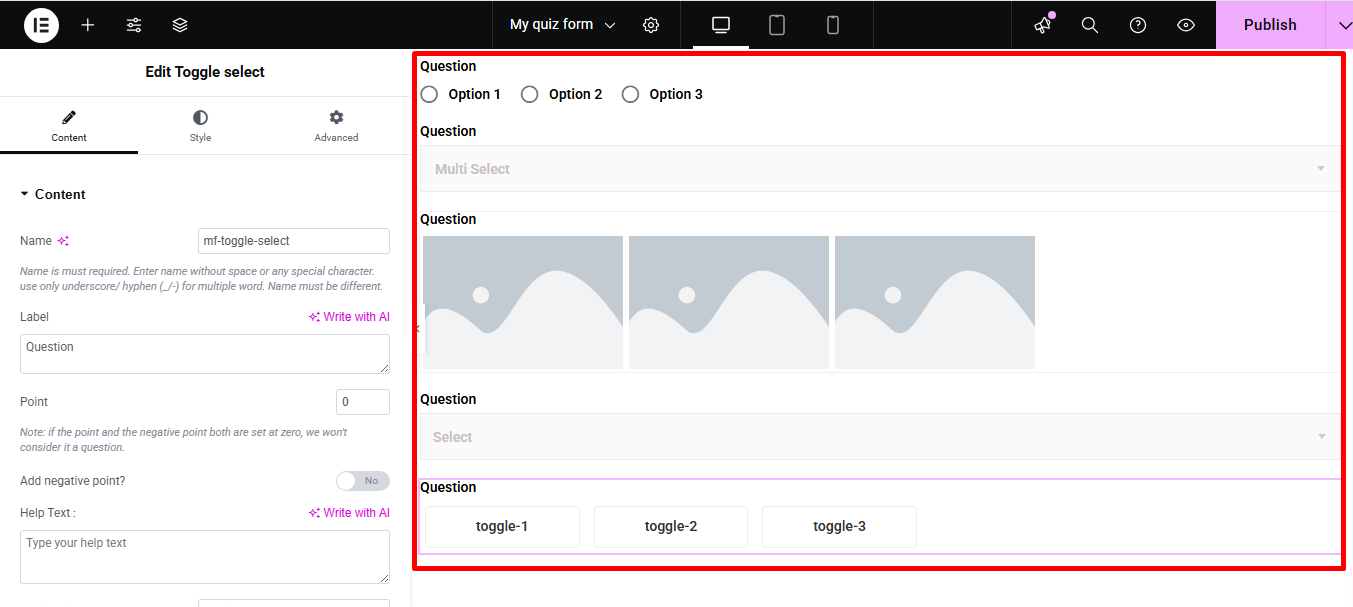Viewport: 1353px width, 607px height.
Task: Select the Option 1 radio button
Action: coord(430,94)
